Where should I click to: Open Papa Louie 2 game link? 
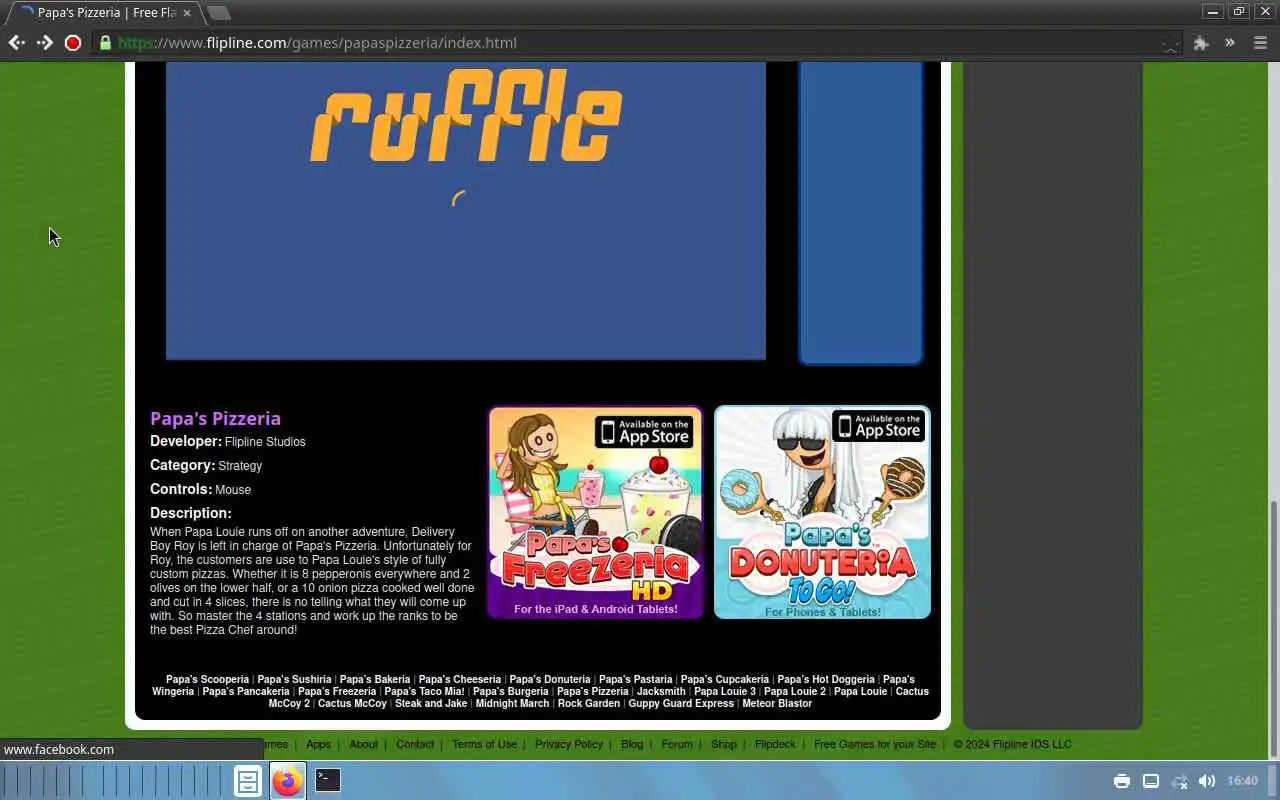point(795,692)
